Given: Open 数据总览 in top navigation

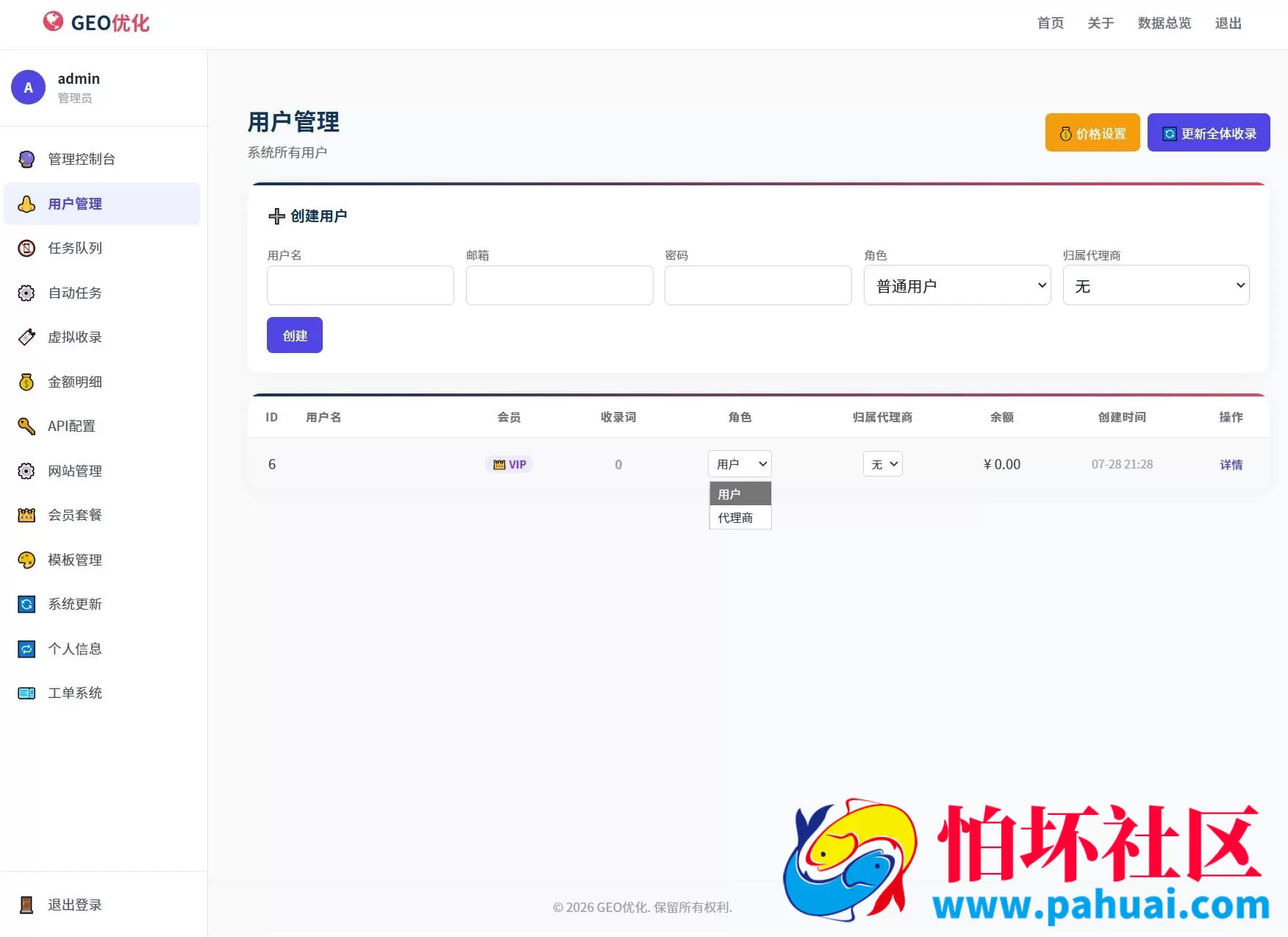Looking at the screenshot, I should click(1164, 23).
